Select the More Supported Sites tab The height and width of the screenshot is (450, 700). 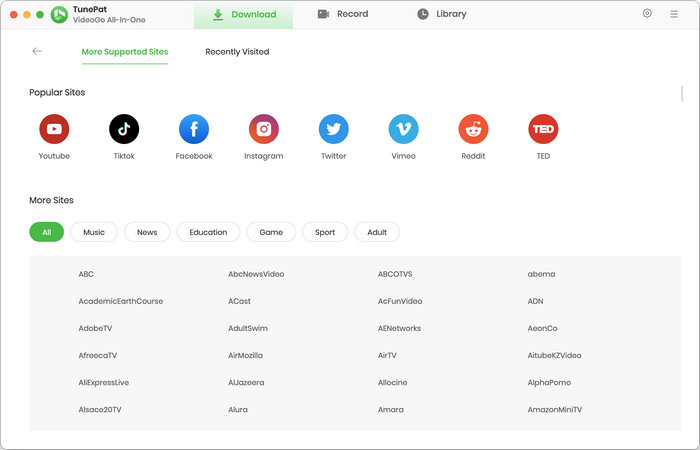tap(125, 52)
